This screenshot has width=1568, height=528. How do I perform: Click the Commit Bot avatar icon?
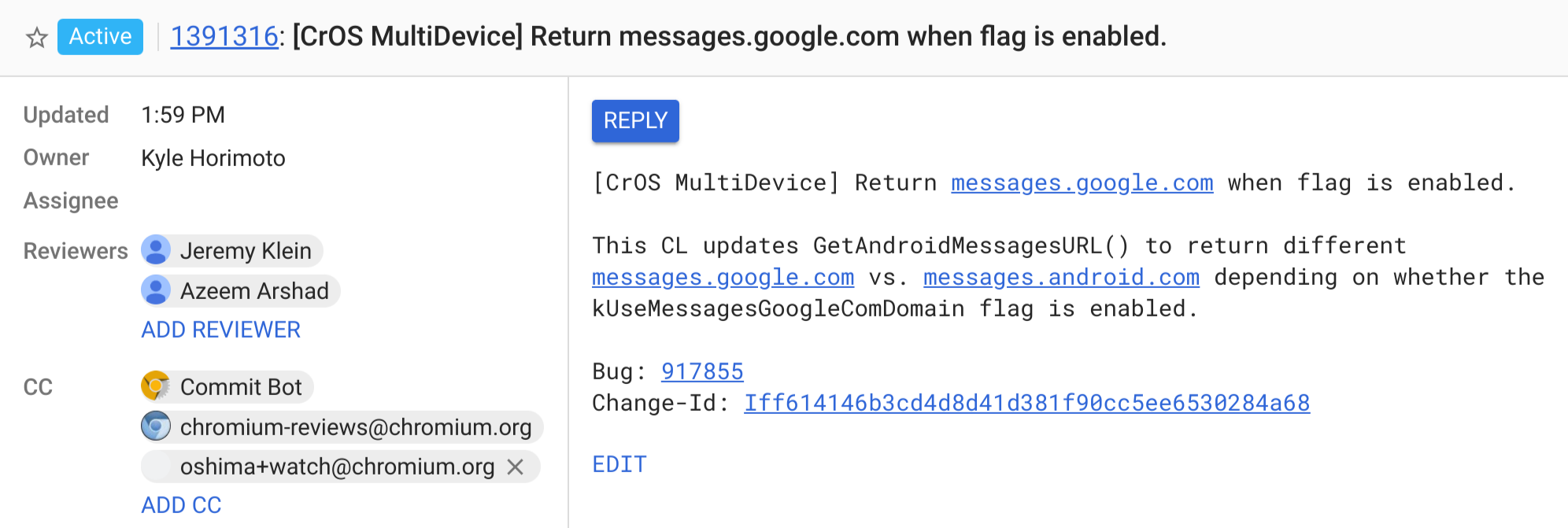tap(156, 386)
